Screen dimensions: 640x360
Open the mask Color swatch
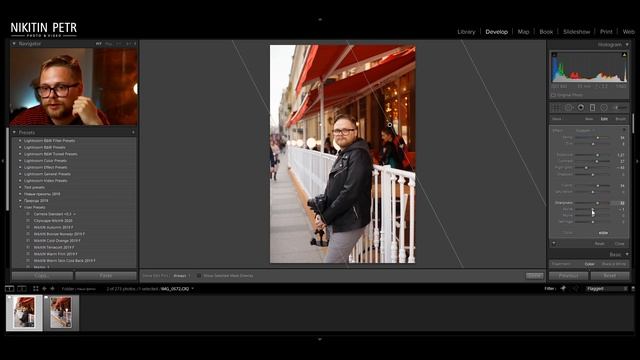pyautogui.click(x=603, y=233)
